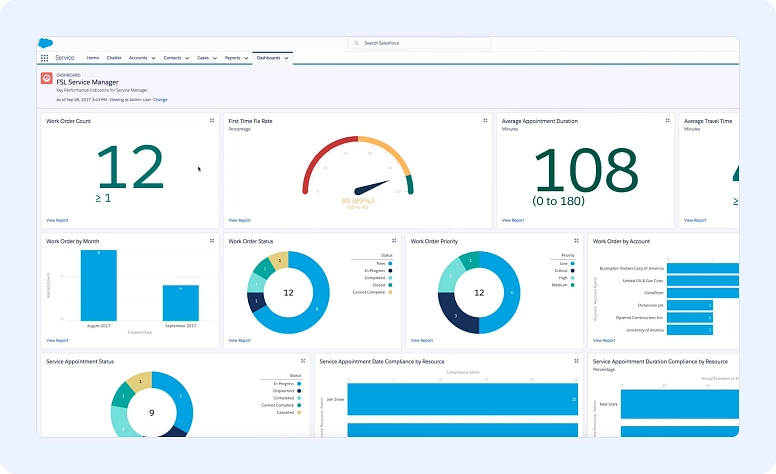Expand the Average Appointment Duration widget
The image size is (776, 474).
click(667, 121)
